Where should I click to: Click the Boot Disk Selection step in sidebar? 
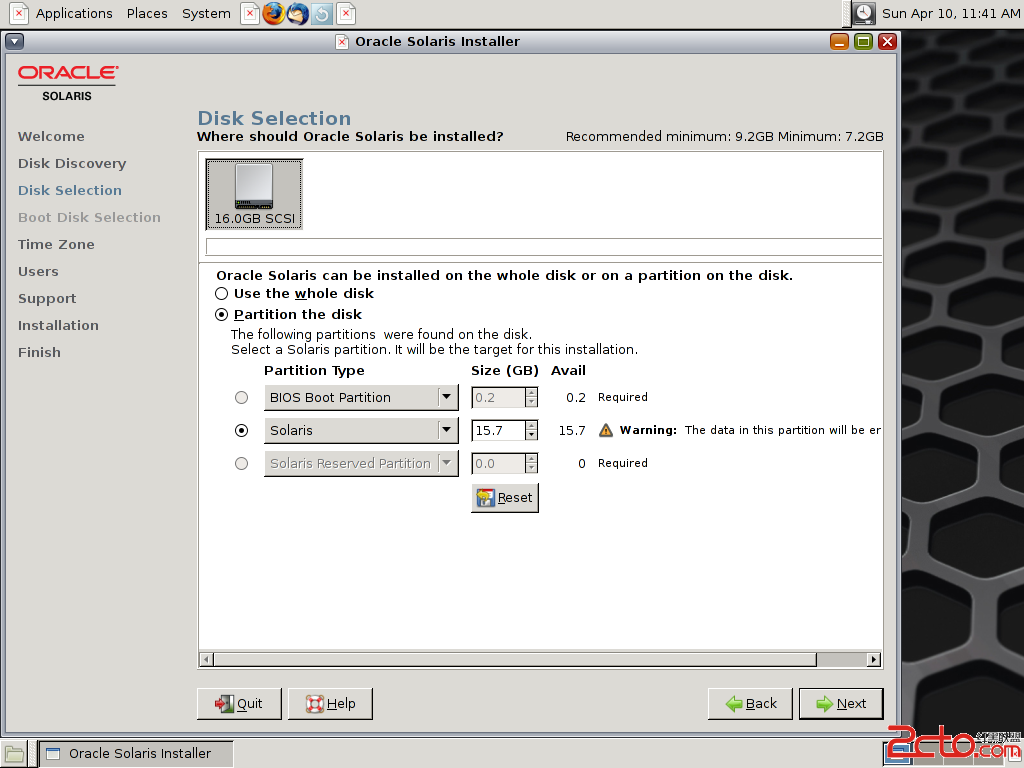(x=89, y=217)
